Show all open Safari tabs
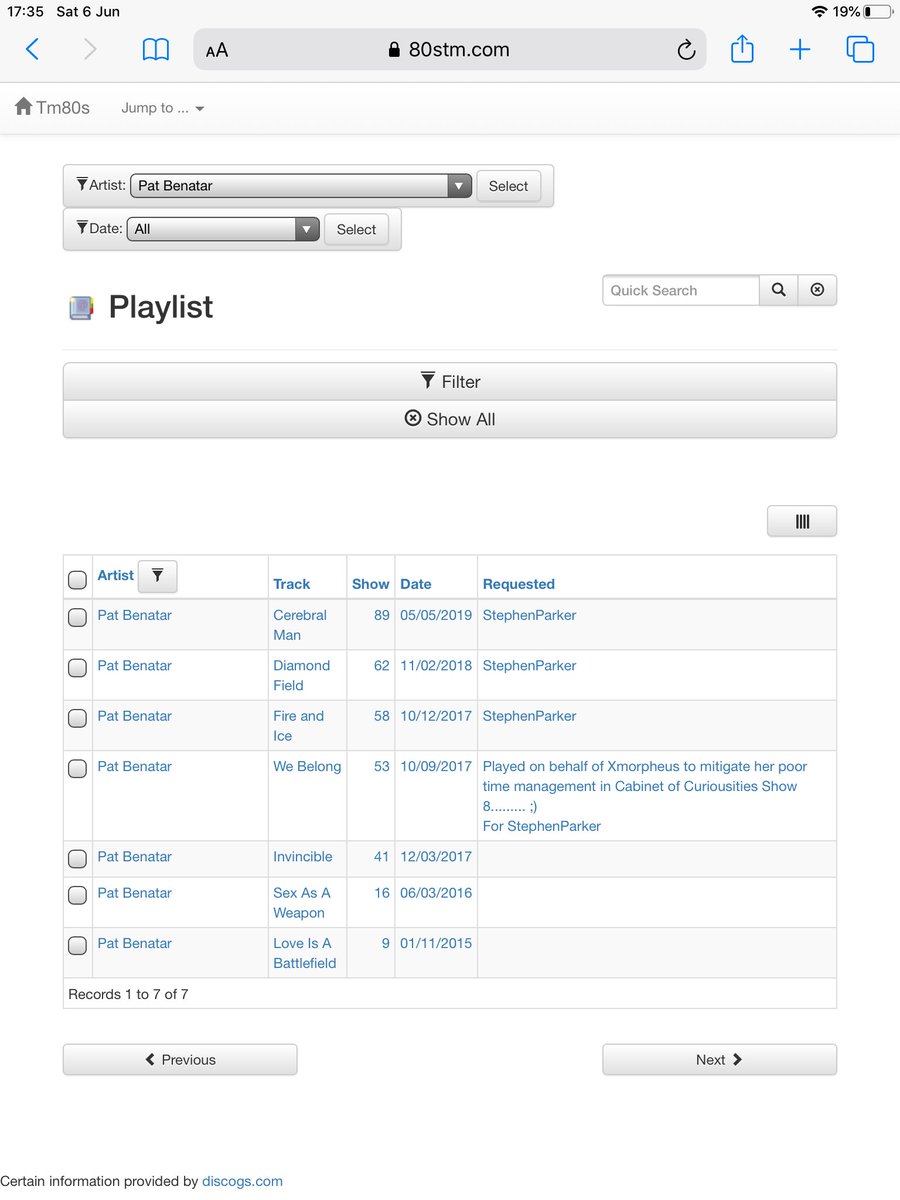 click(860, 49)
